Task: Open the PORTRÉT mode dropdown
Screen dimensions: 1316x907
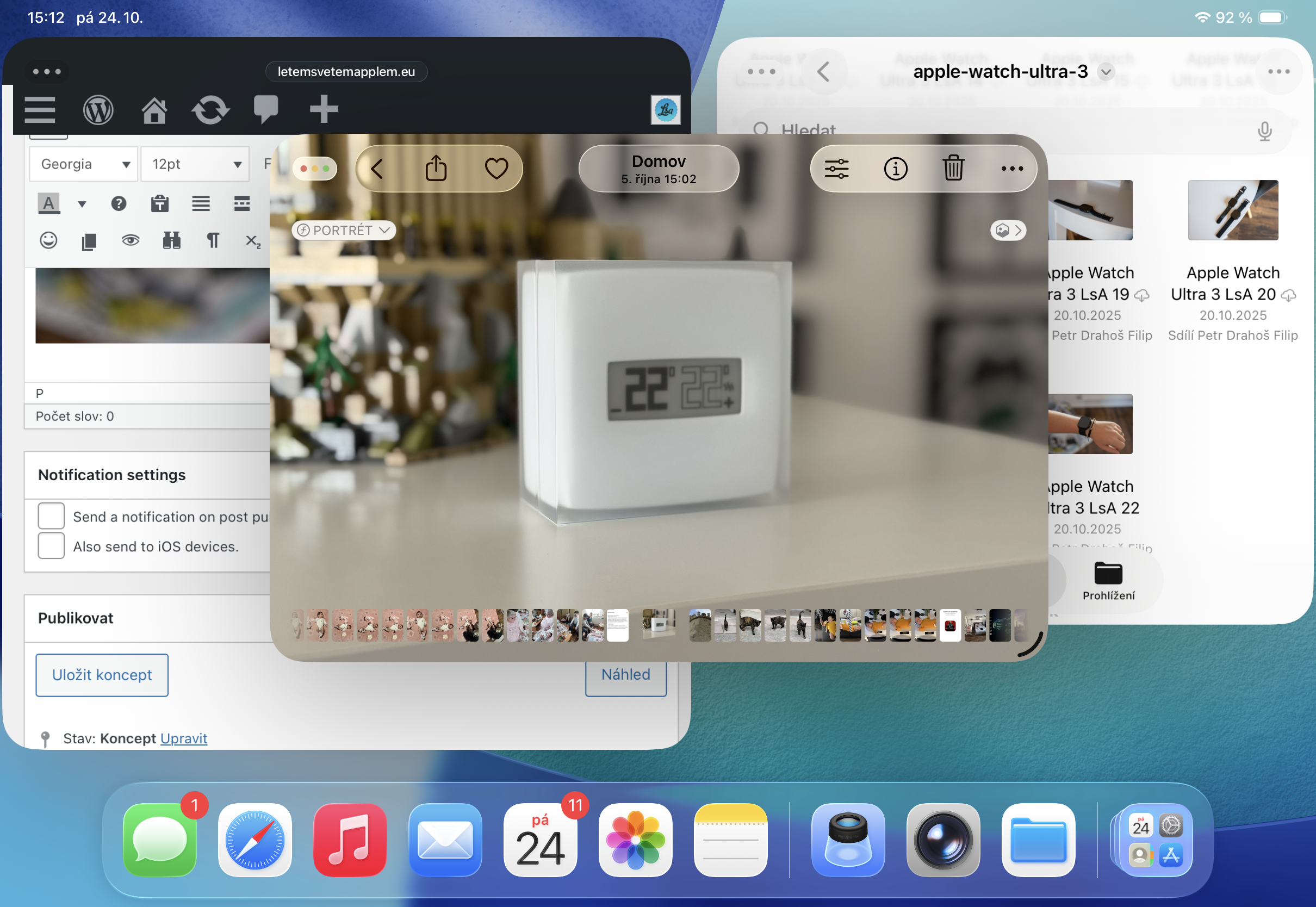Action: tap(344, 230)
